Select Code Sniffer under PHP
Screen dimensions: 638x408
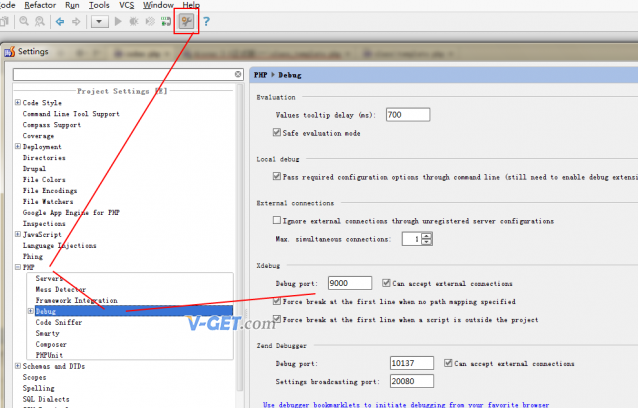pos(59,323)
